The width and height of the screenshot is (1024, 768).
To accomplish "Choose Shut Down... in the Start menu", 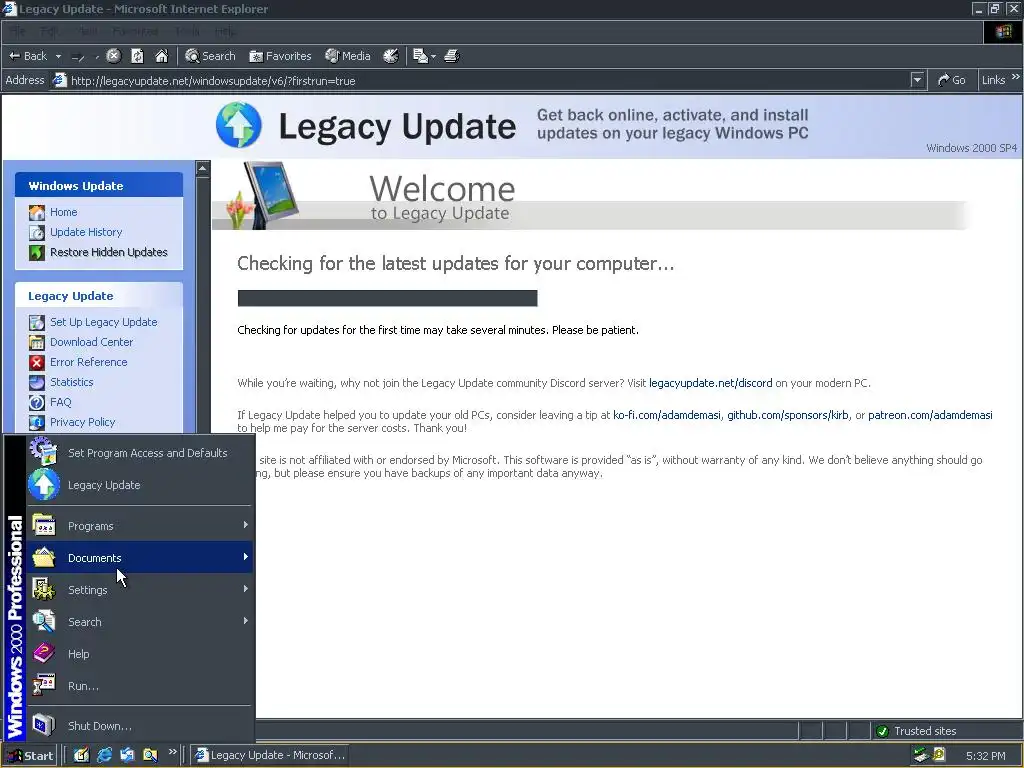I will 139,726.
